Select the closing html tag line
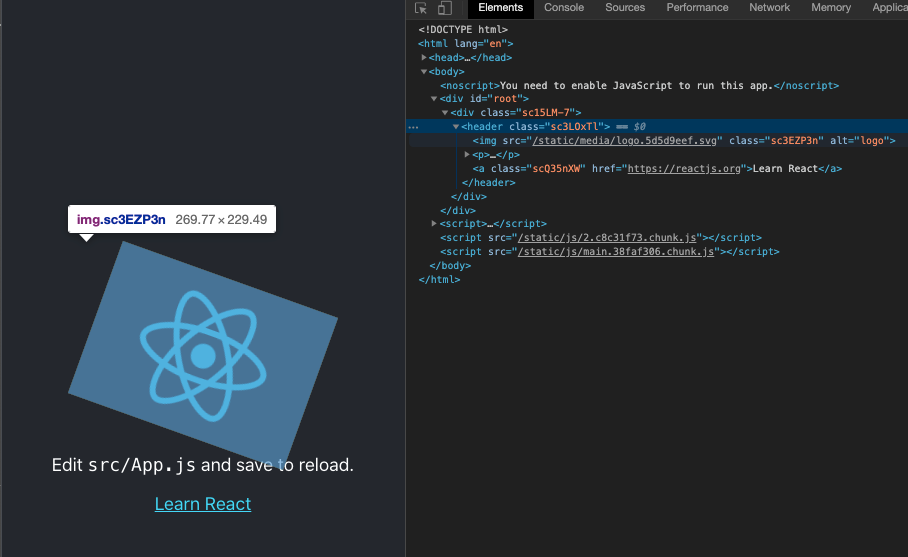The height and width of the screenshot is (557, 908). [x=439, y=279]
